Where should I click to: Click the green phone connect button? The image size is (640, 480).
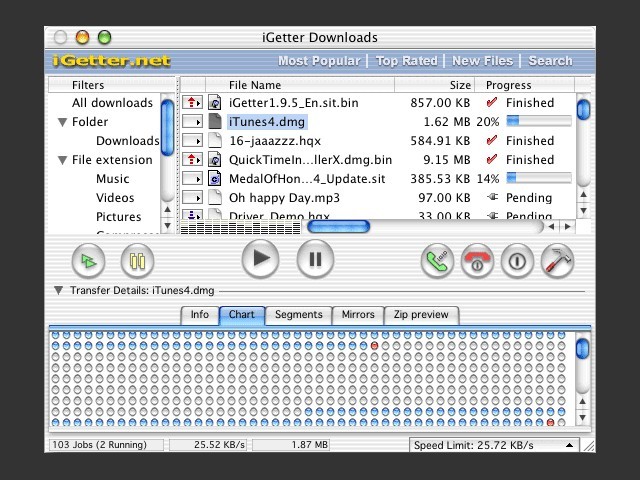click(437, 261)
